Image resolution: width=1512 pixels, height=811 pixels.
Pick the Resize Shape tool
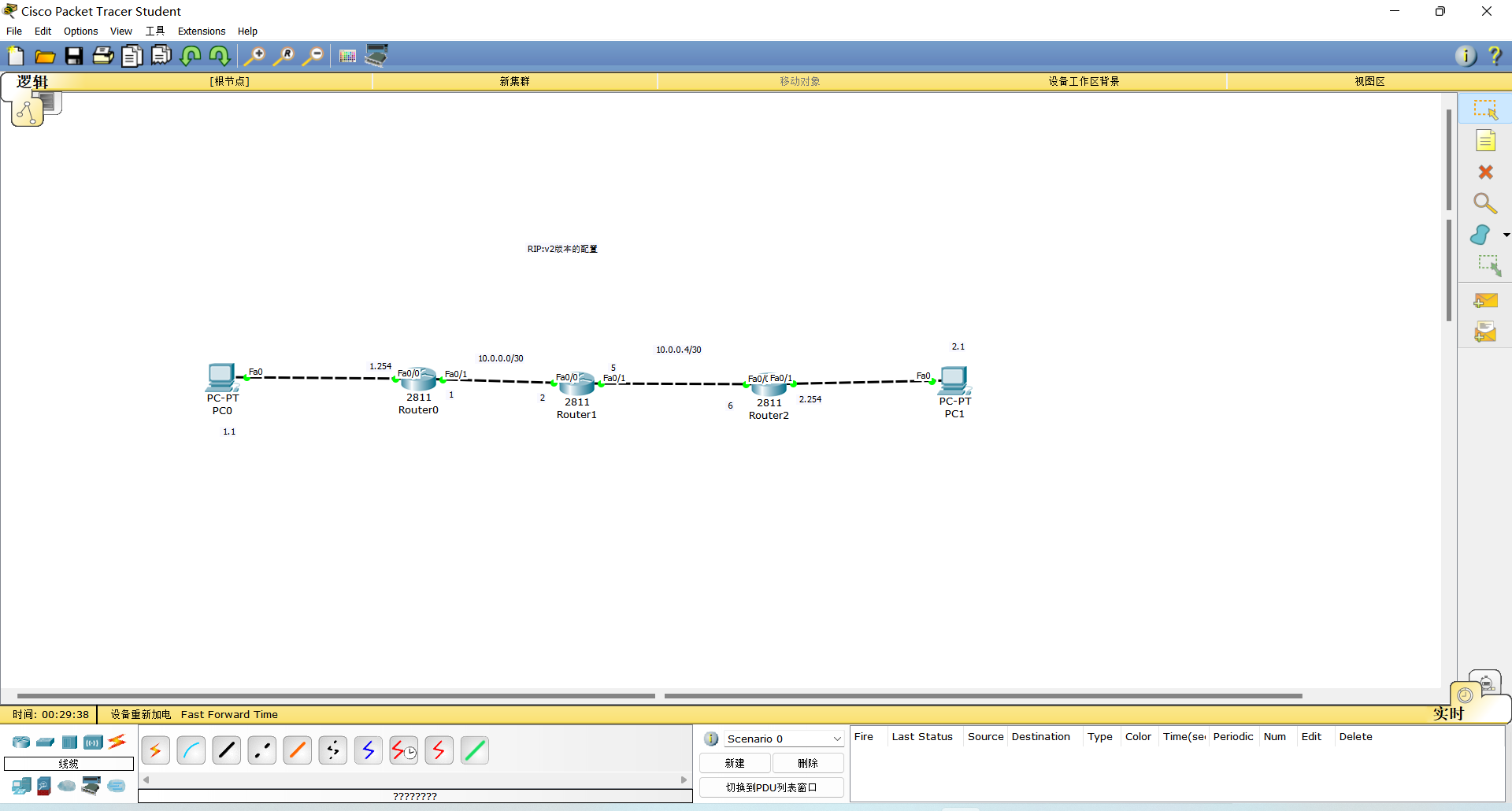pyautogui.click(x=1488, y=266)
